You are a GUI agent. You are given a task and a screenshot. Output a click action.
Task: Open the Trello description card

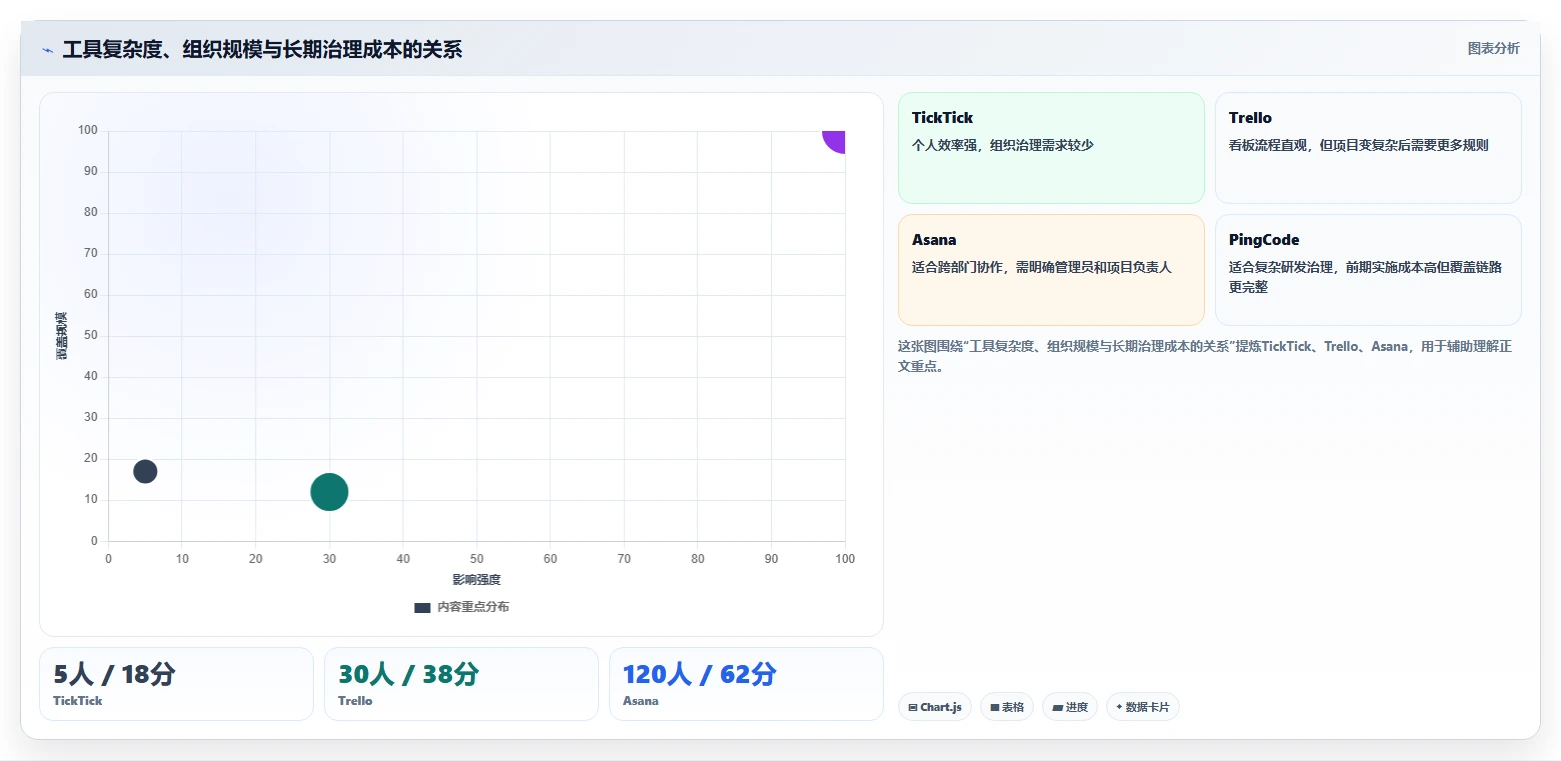(x=1368, y=148)
